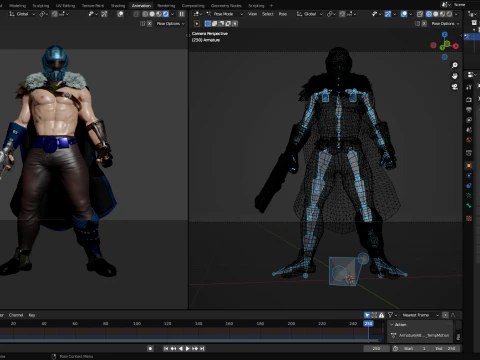Open left viewport Pose Options dropdown

pyautogui.click(x=170, y=24)
